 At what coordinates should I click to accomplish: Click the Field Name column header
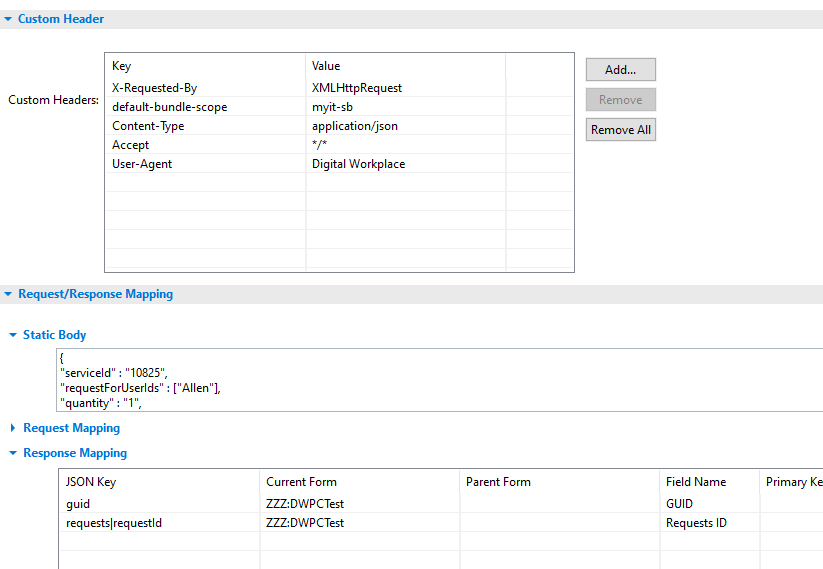point(696,482)
